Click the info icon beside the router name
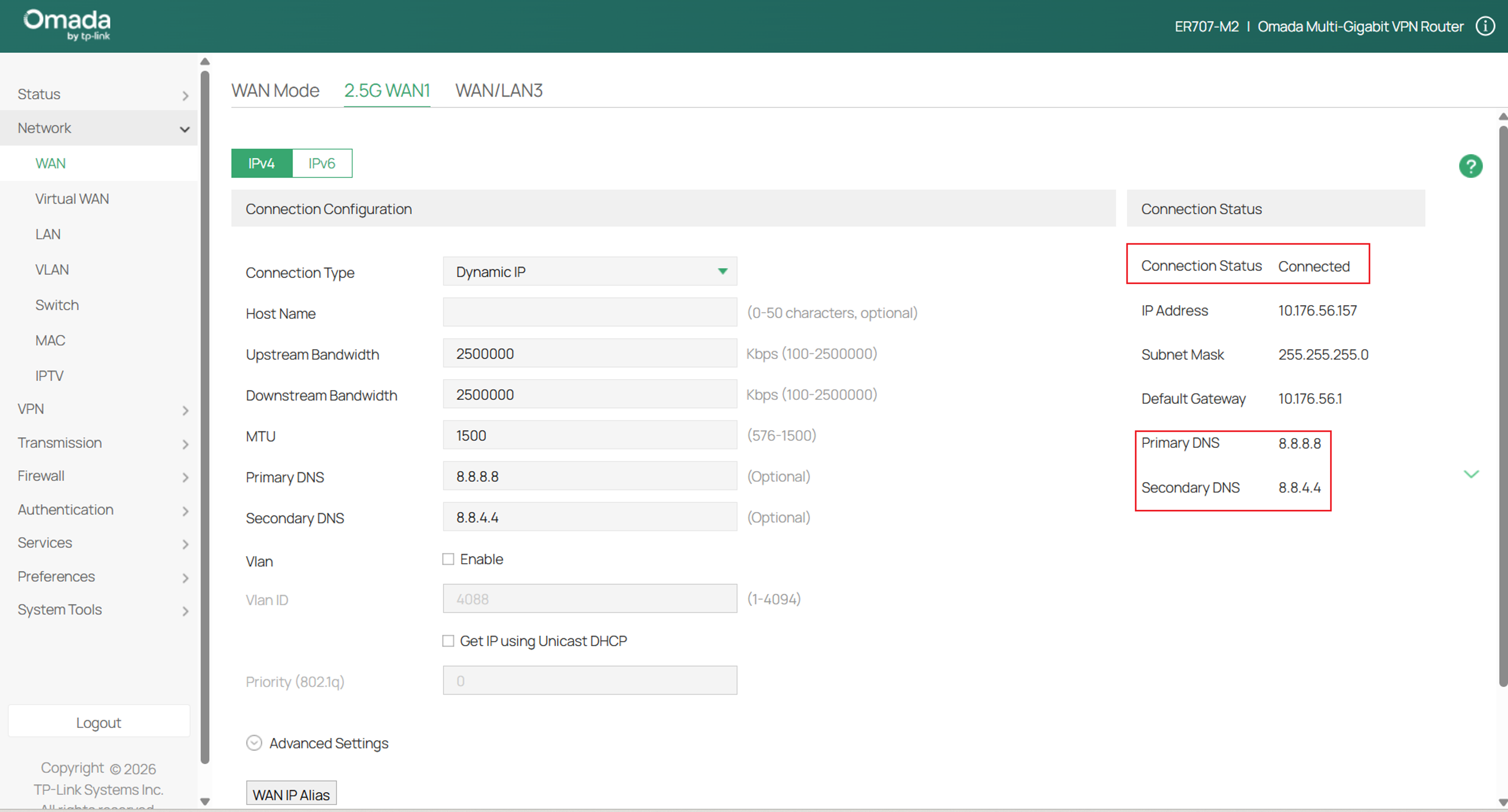The height and width of the screenshot is (812, 1508). click(x=1486, y=26)
